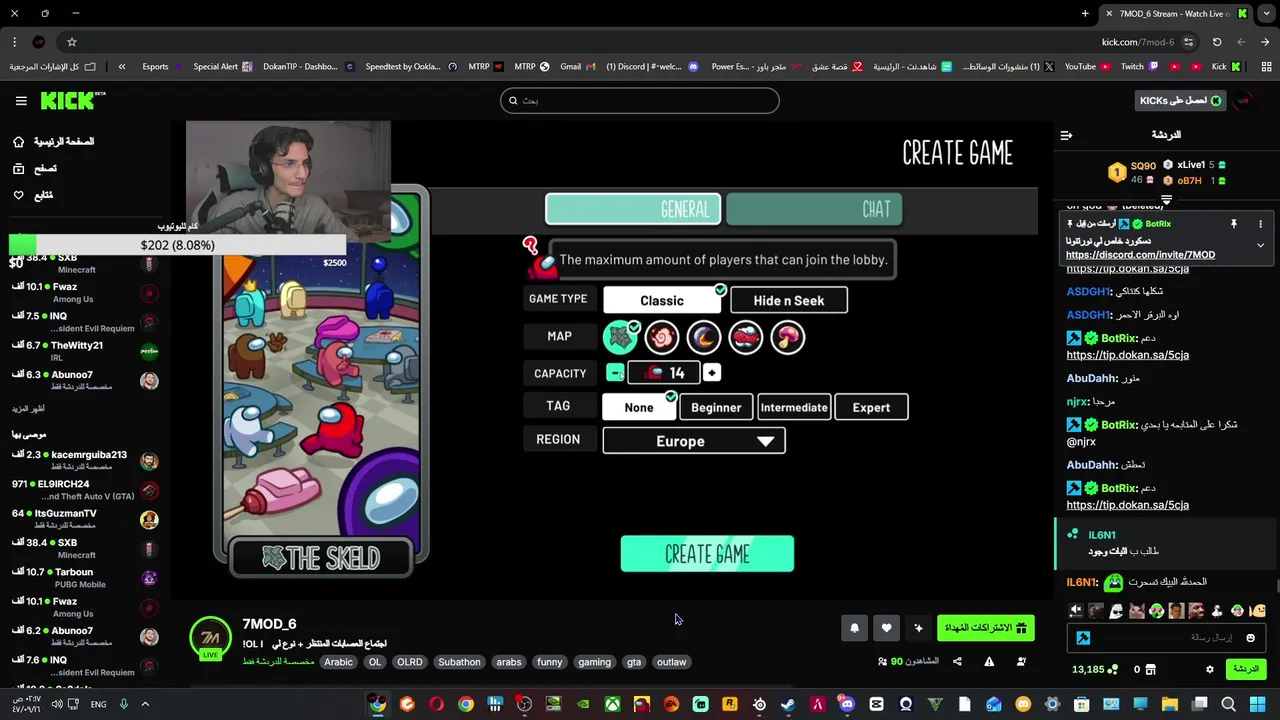Screen dimensions: 1280x720
Task: Decrease lobby capacity with minus button
Action: pyautogui.click(x=615, y=373)
